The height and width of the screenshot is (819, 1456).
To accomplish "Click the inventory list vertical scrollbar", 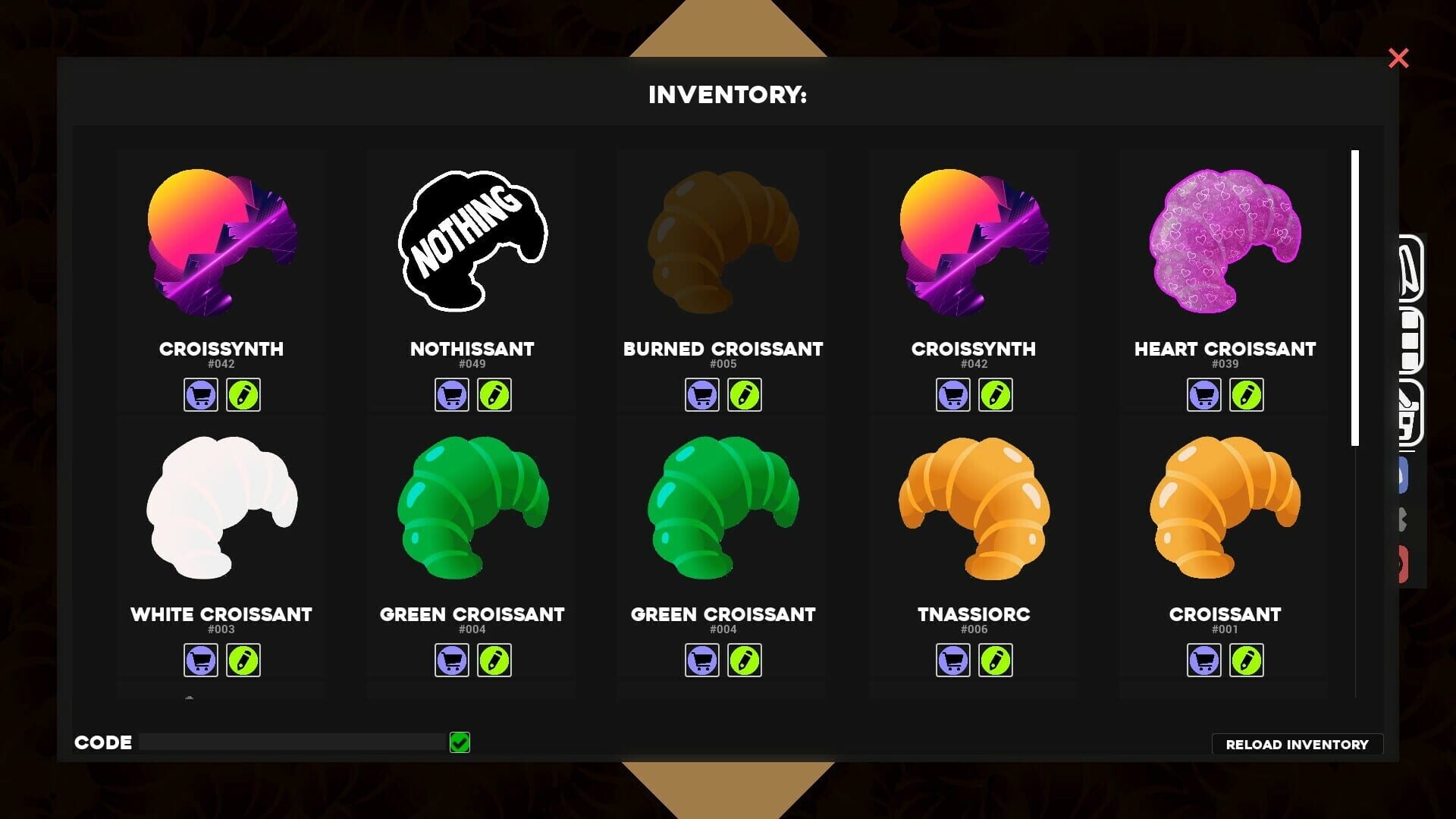I will point(1355,298).
